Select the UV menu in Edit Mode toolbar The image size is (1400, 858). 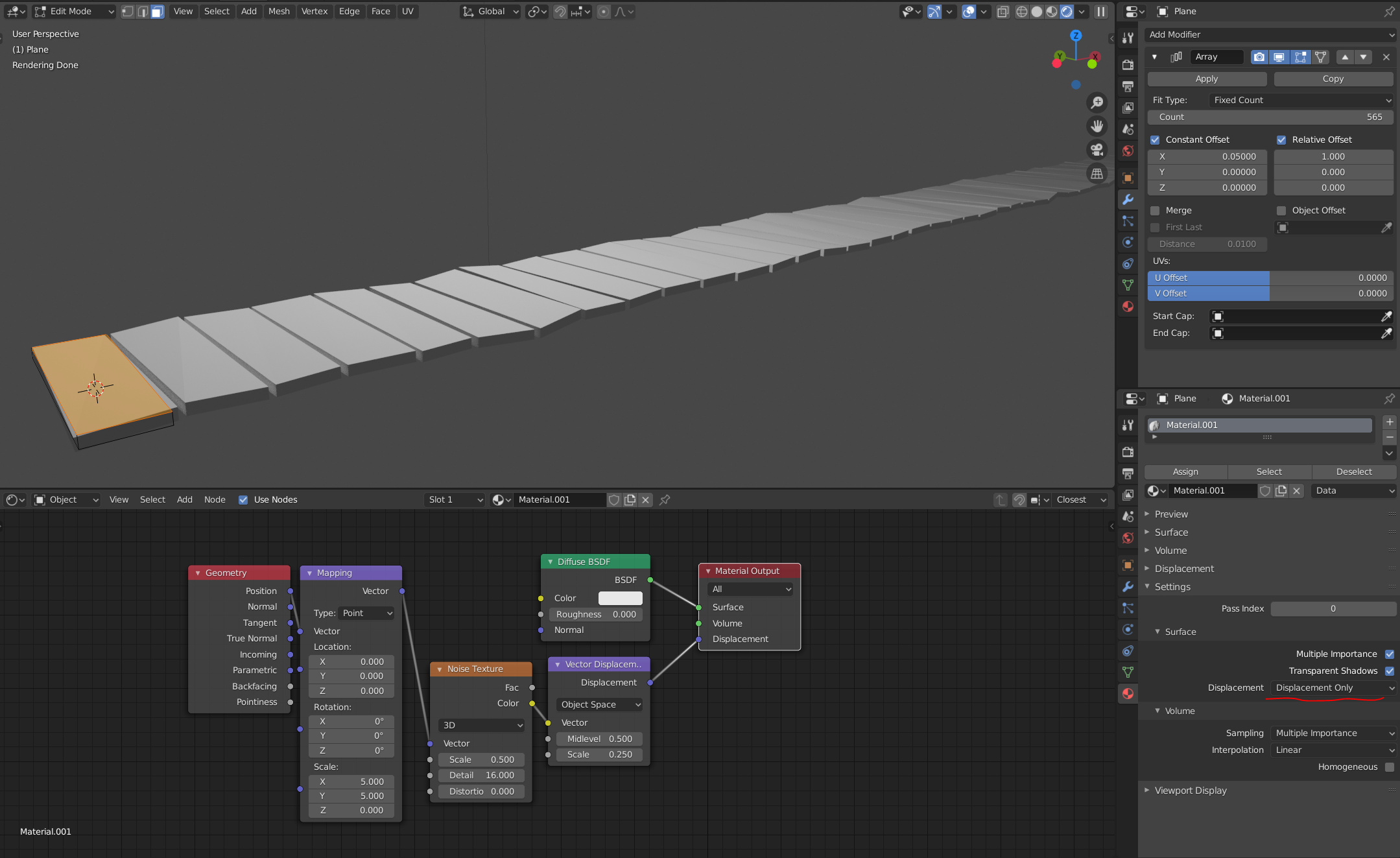point(408,11)
